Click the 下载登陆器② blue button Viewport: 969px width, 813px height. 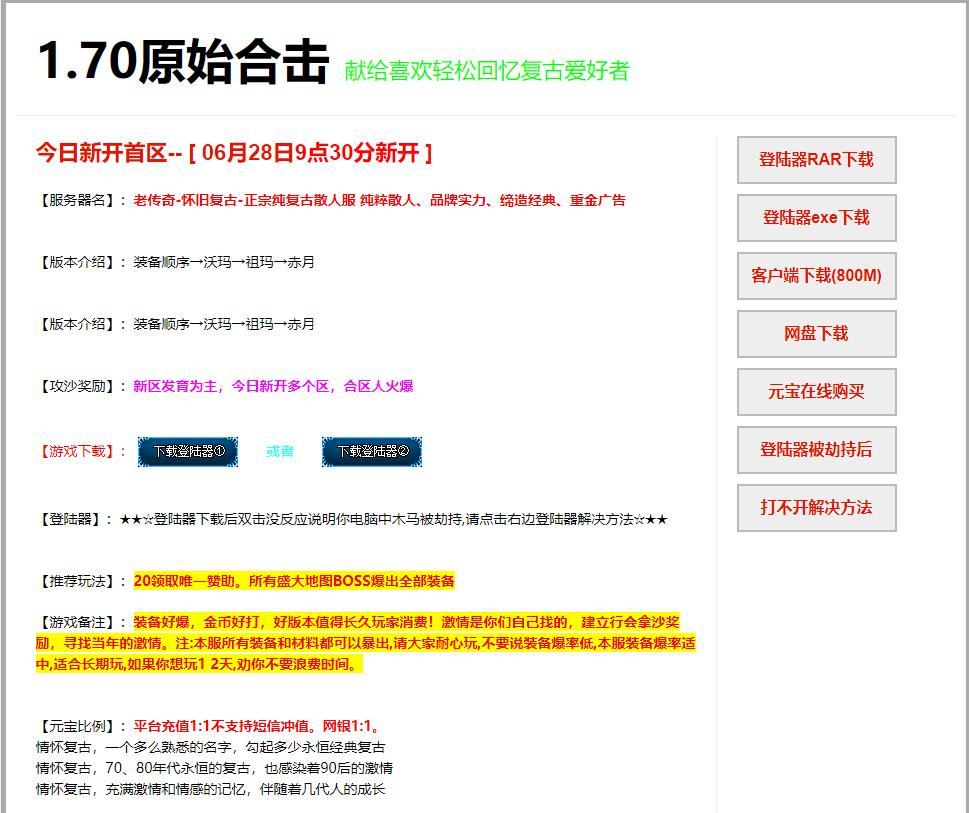(x=371, y=451)
